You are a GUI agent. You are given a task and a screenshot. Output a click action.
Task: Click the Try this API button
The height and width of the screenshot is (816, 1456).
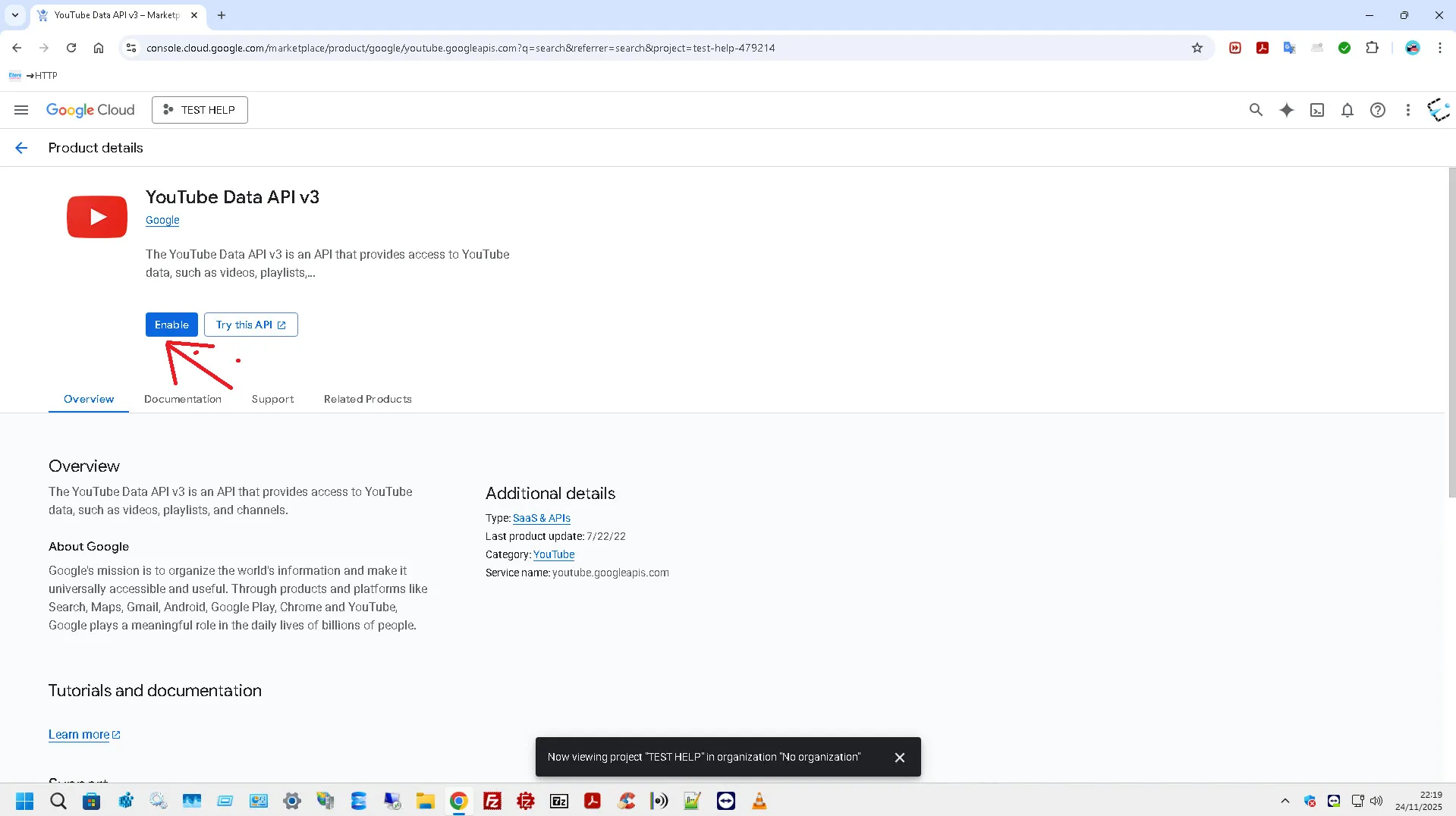tap(250, 325)
